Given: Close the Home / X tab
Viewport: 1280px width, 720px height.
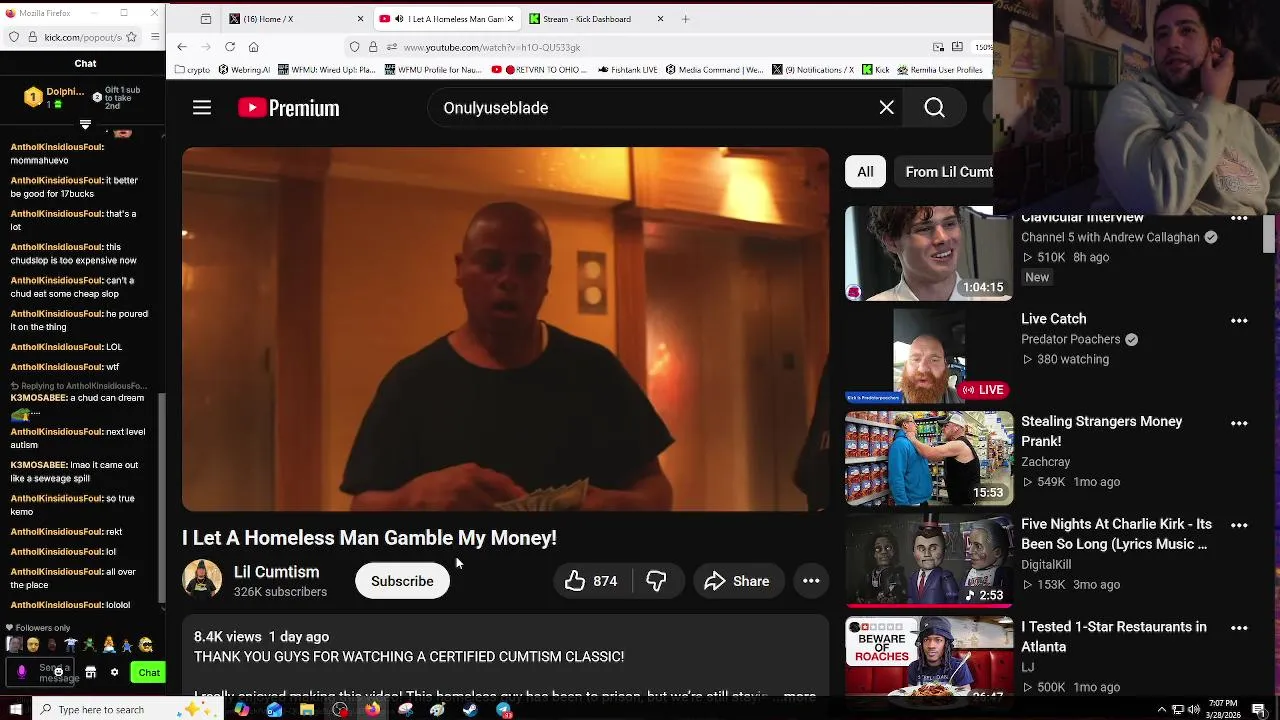Looking at the screenshot, I should point(360,19).
